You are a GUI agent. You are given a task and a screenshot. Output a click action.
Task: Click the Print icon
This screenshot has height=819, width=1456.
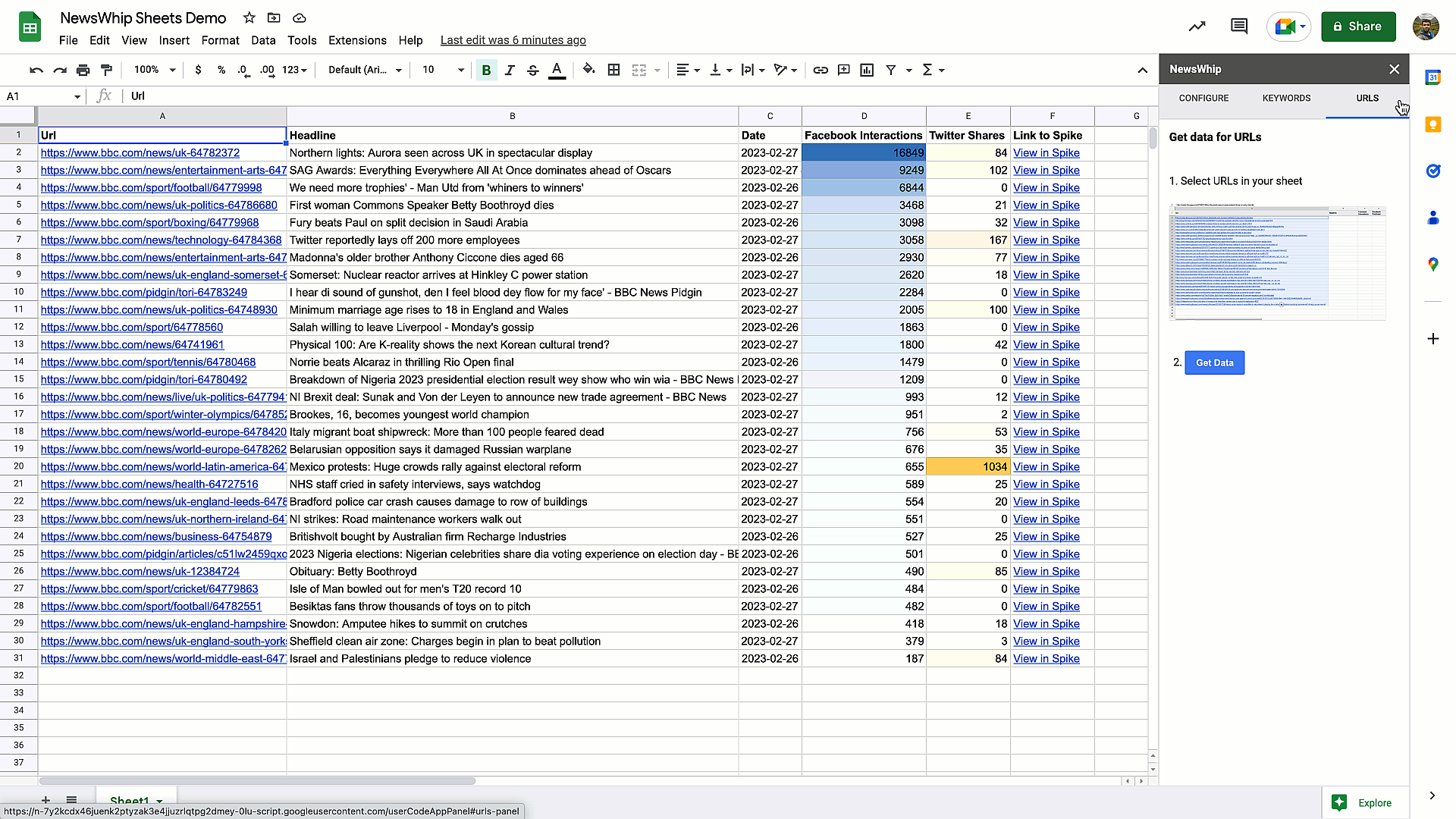[x=83, y=70]
